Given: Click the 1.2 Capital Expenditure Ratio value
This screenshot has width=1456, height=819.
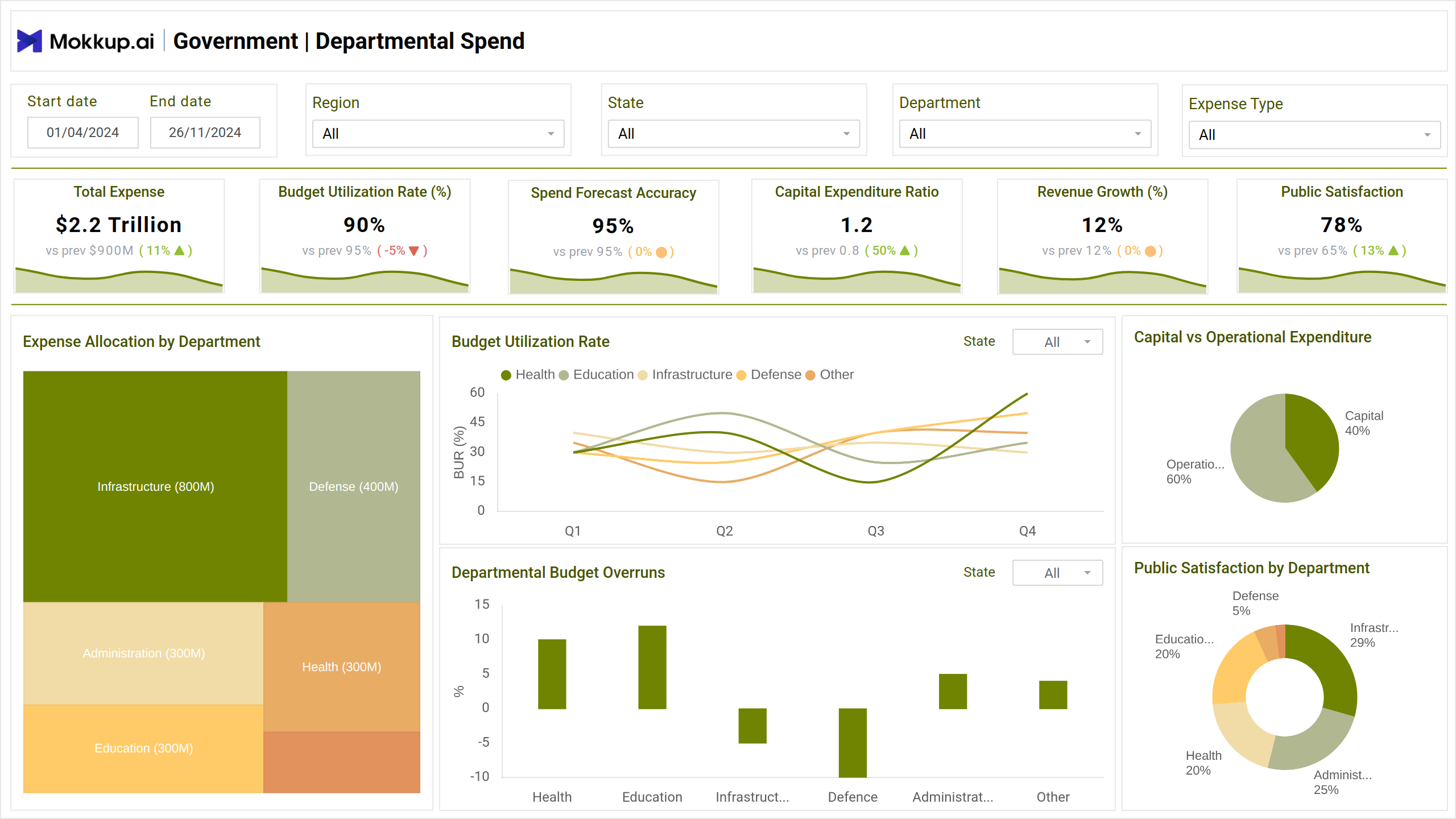Looking at the screenshot, I should coord(857,225).
